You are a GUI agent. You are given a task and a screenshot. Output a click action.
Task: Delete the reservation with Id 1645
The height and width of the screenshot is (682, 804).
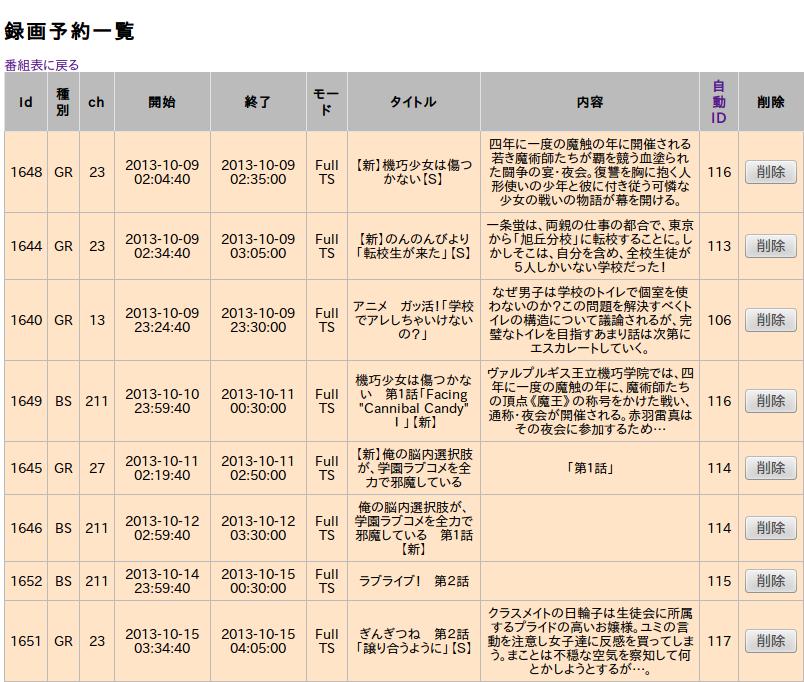[x=770, y=468]
